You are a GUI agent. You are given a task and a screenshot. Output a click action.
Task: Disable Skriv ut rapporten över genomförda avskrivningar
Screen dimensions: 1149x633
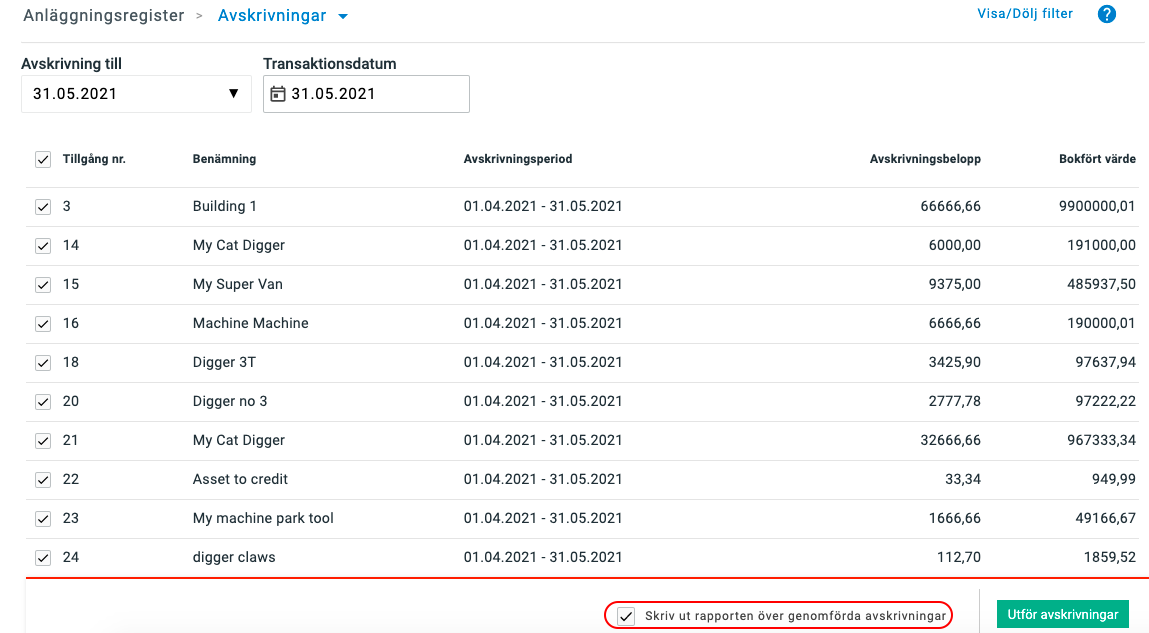point(626,616)
